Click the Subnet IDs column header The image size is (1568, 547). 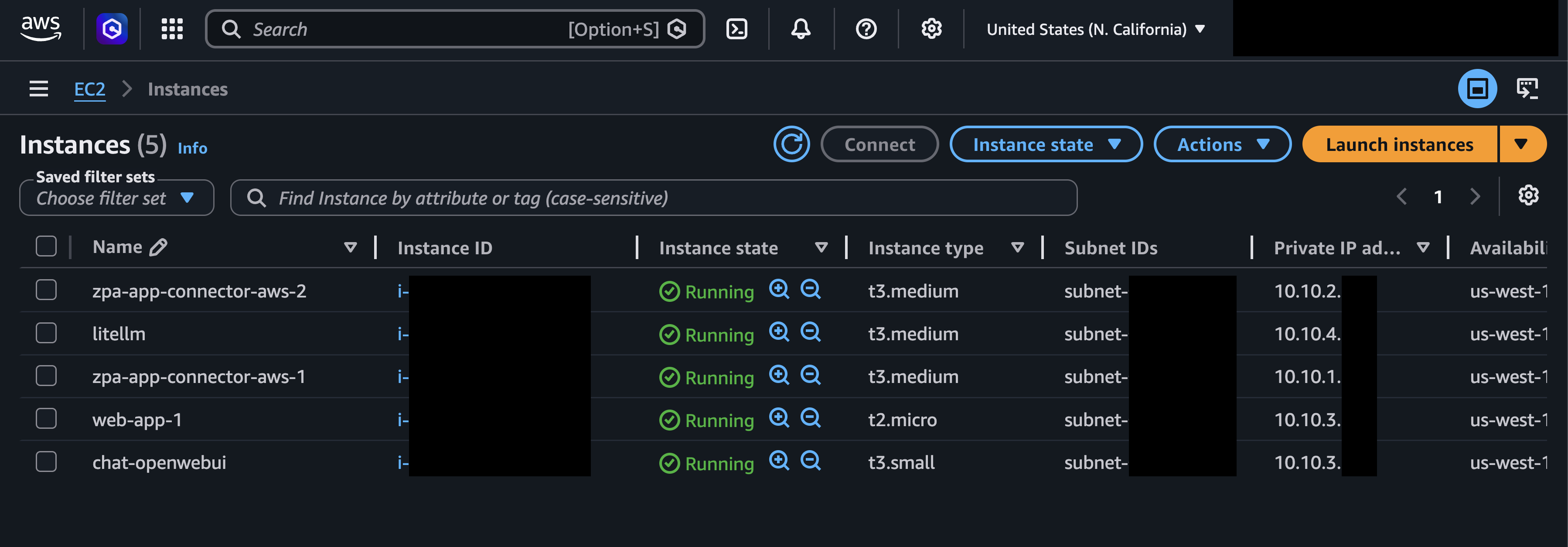[x=1111, y=248]
